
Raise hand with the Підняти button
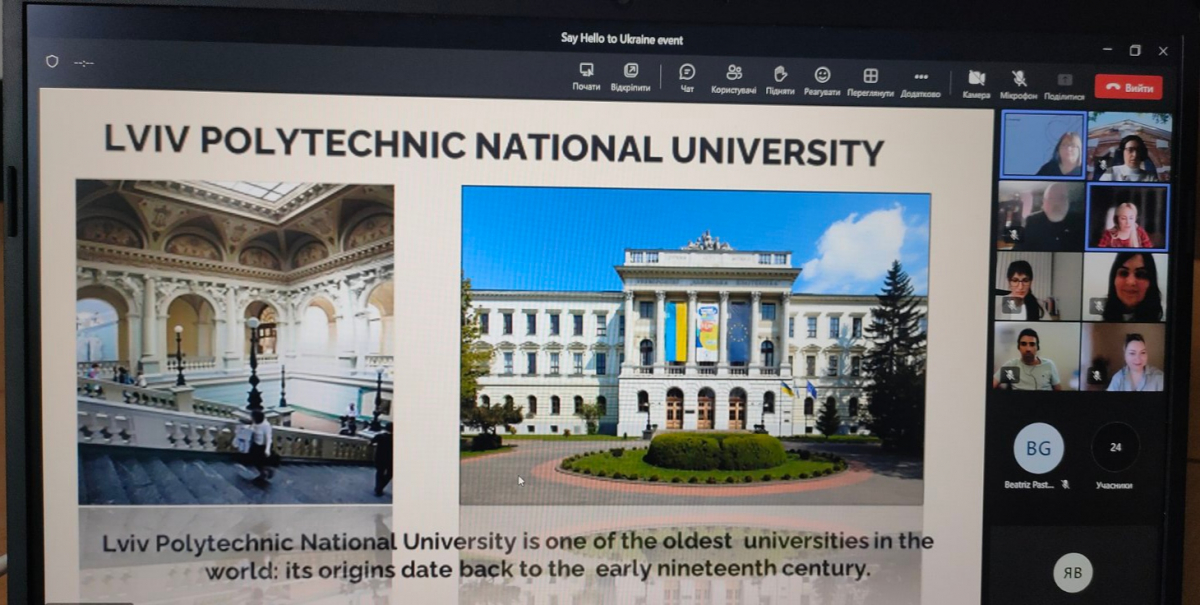coord(780,74)
